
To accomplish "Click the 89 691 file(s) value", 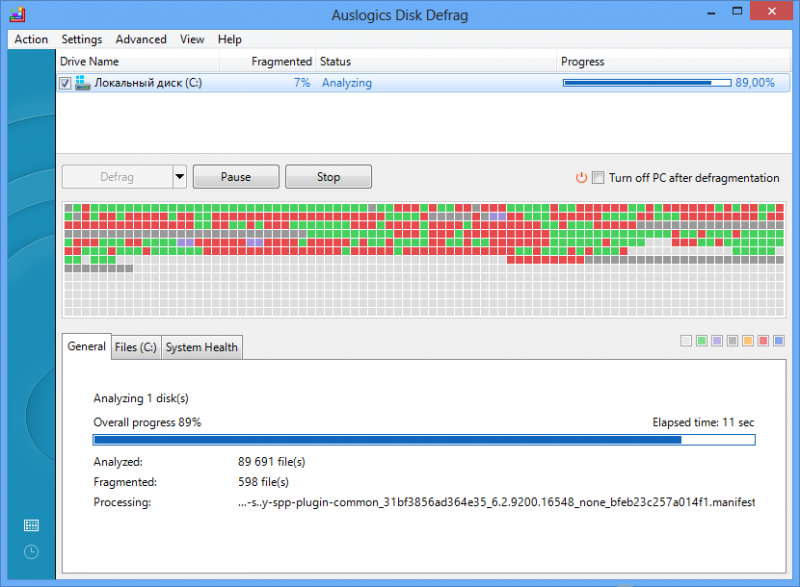I will [x=271, y=462].
